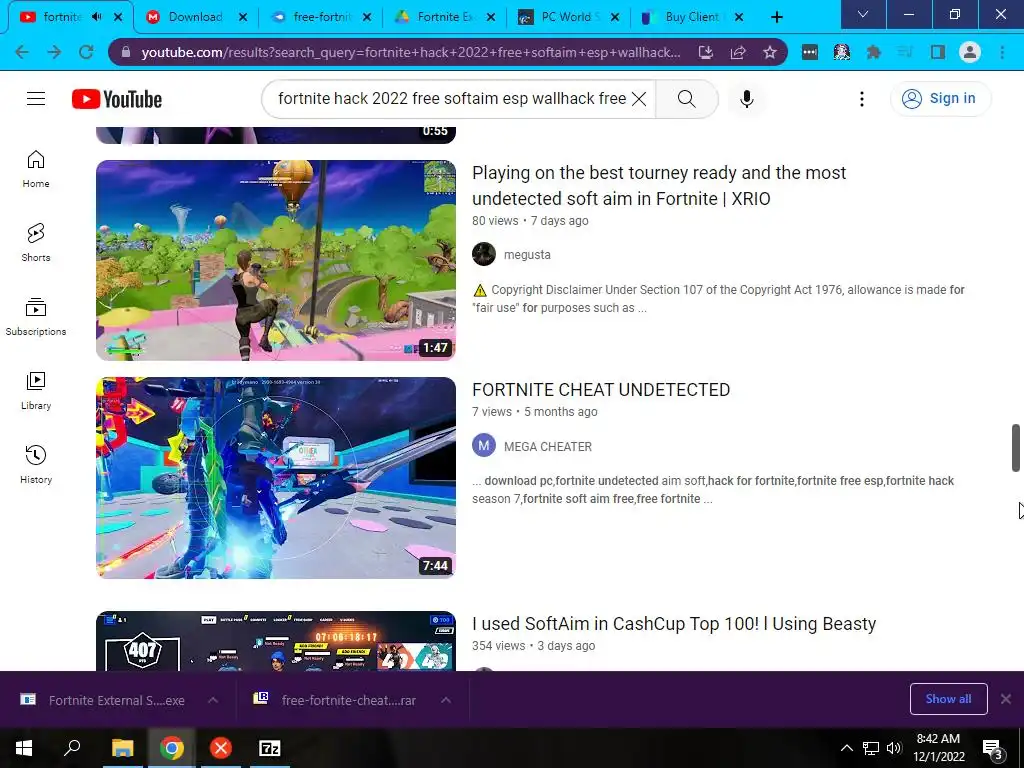Click Show all downloads
Viewport: 1024px width, 768px height.
click(948, 699)
